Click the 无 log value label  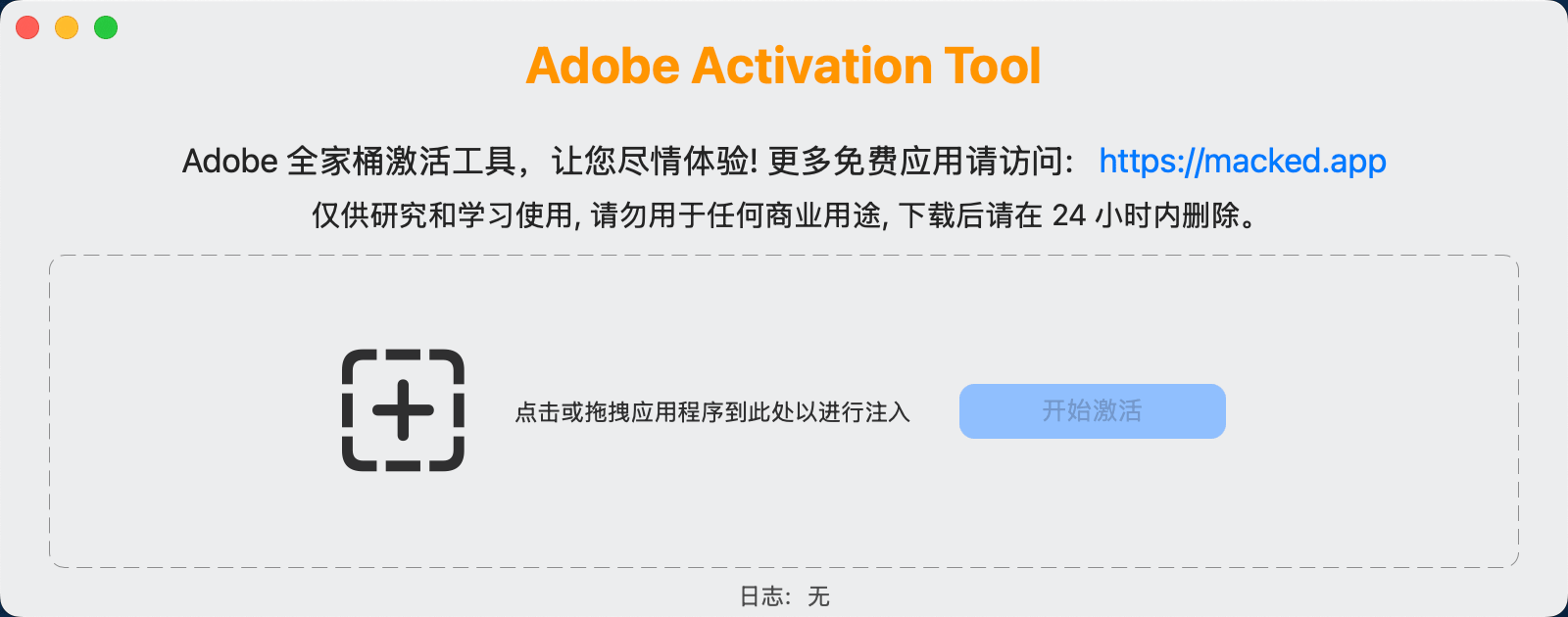pyautogui.click(x=818, y=595)
